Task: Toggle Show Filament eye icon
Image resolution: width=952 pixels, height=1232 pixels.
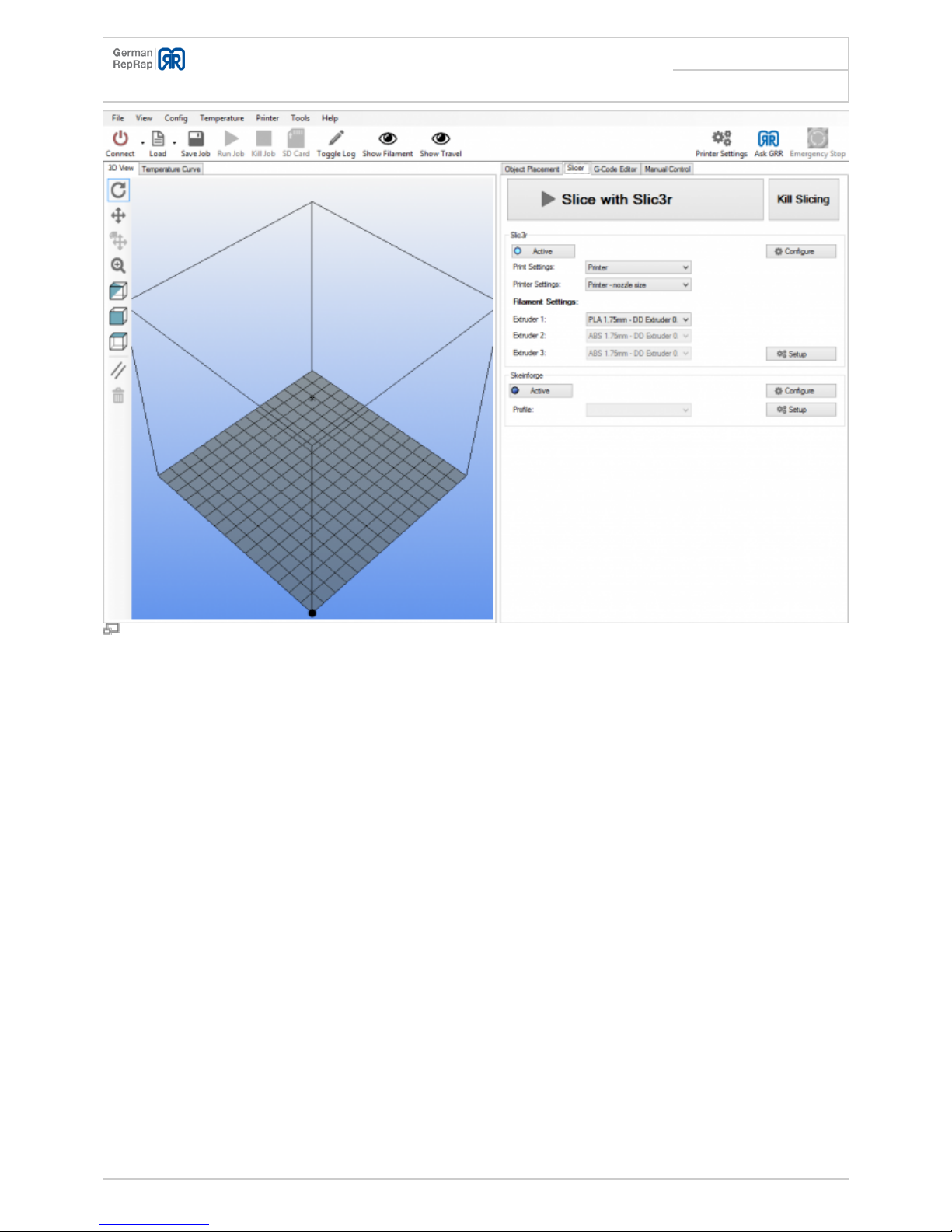Action: coord(388,138)
